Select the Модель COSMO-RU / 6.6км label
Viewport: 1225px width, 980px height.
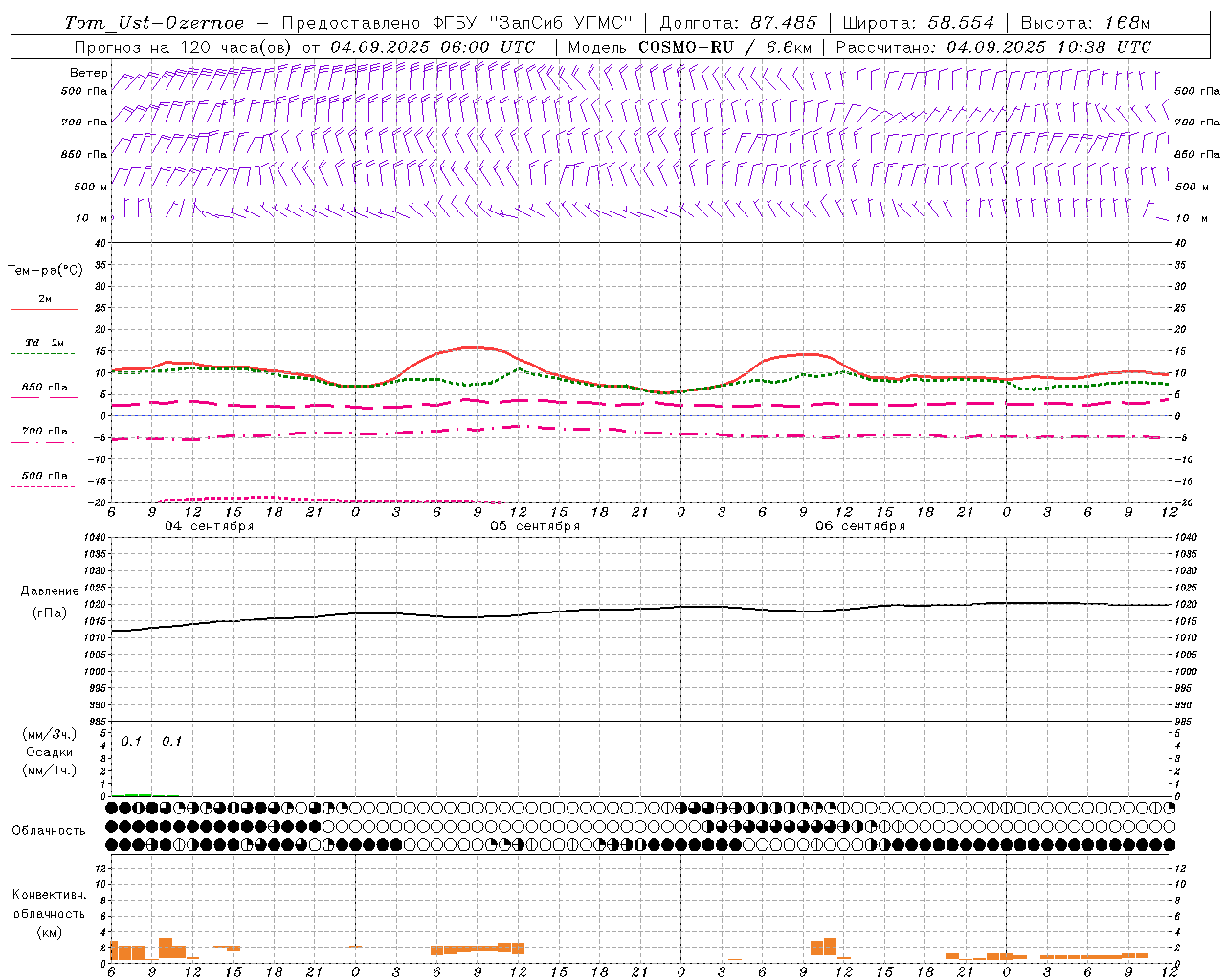pos(689,47)
